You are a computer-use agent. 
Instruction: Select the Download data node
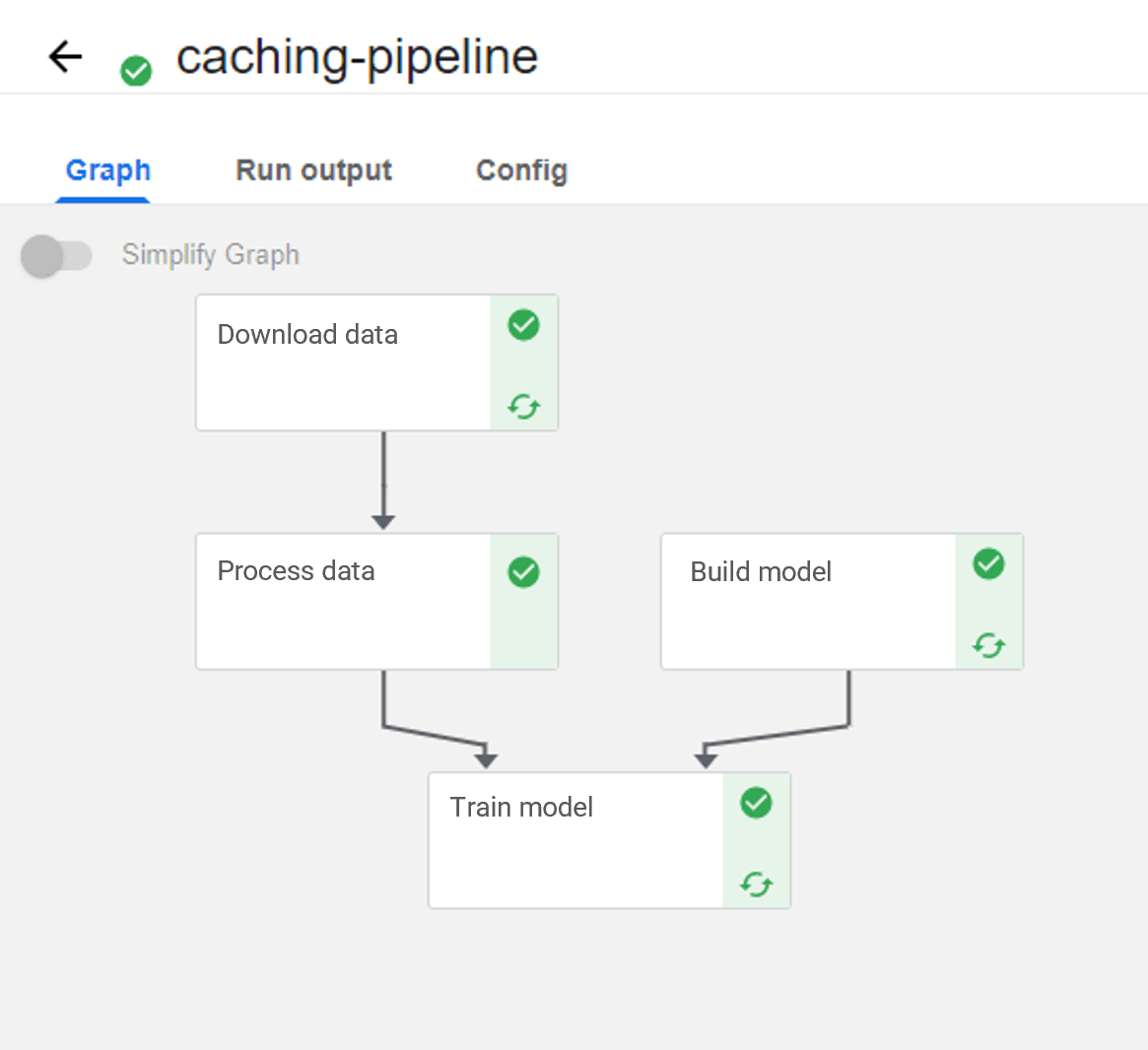coord(377,362)
